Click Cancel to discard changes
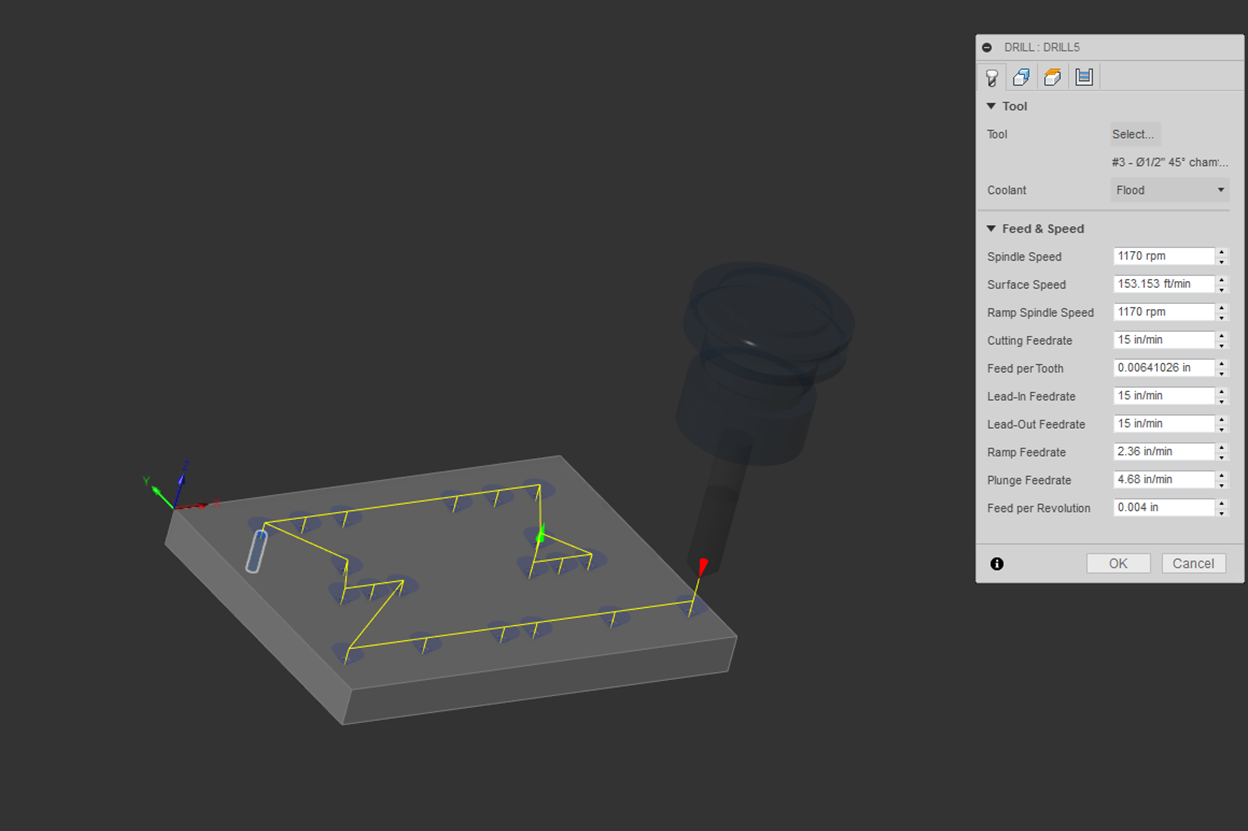This screenshot has width=1248, height=831. (1193, 564)
